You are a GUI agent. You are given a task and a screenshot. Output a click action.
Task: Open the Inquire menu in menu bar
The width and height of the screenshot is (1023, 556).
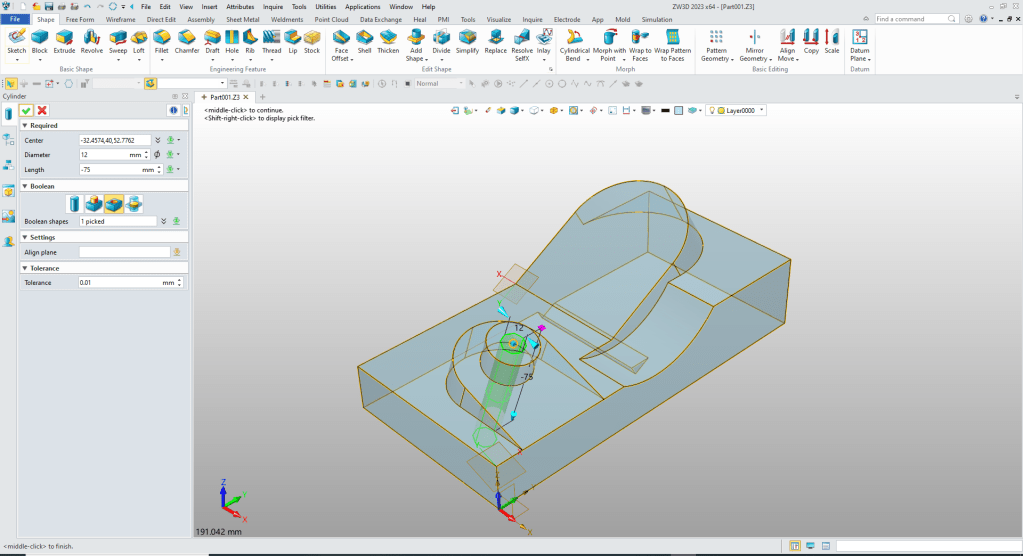273,6
